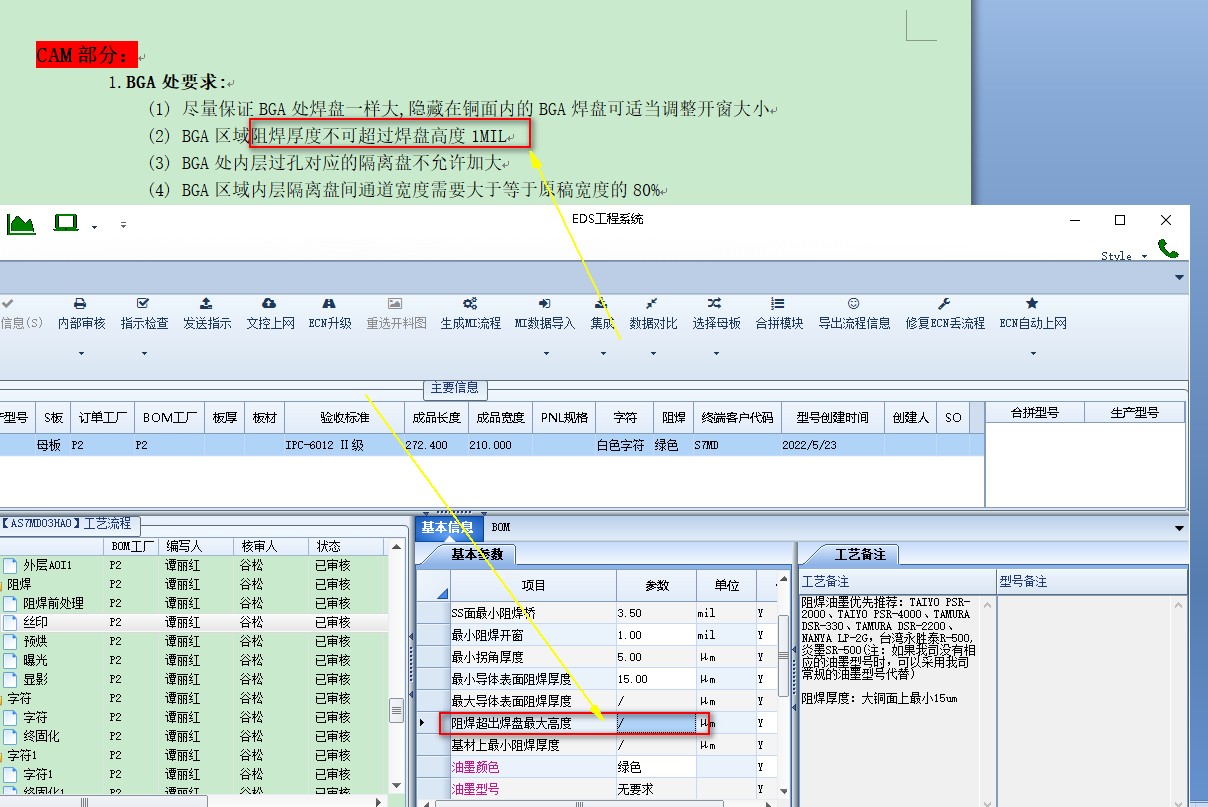Click the 油墨颜色 parameter value 绿色
Screen dimensions: 1208x807
tap(655, 767)
